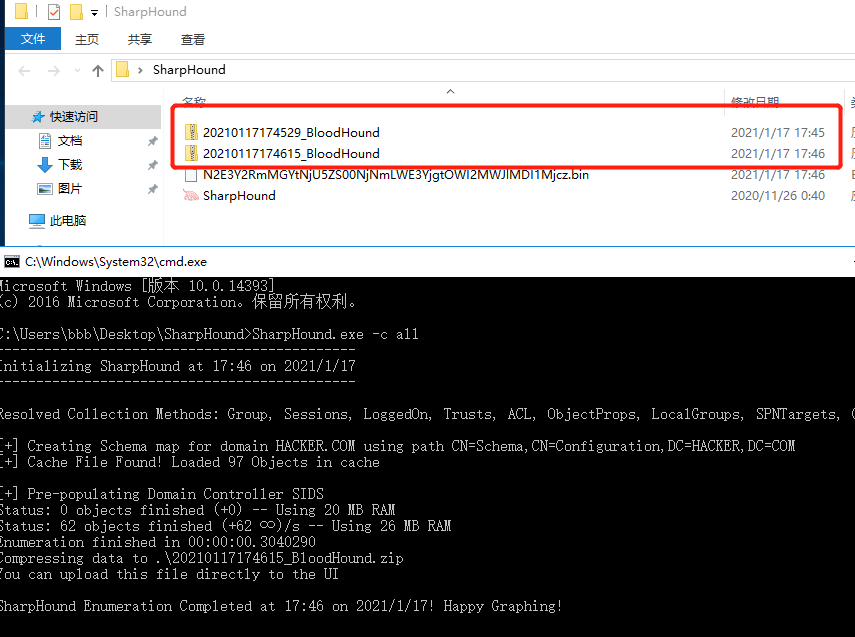
Task: Select the N2E3Y2Rm...bin file
Action: (x=396, y=175)
